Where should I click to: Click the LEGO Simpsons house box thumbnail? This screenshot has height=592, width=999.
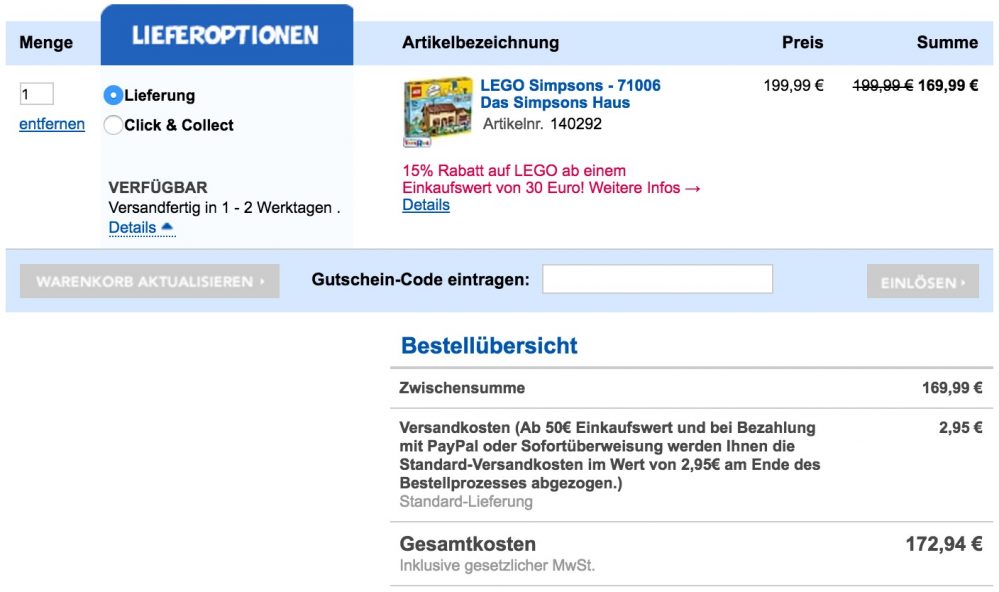tap(437, 113)
